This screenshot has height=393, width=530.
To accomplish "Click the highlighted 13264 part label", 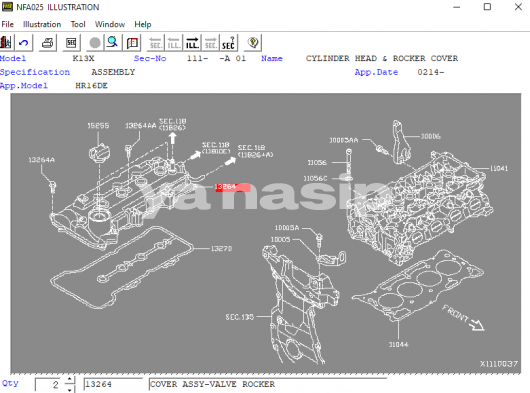I will click(x=233, y=187).
